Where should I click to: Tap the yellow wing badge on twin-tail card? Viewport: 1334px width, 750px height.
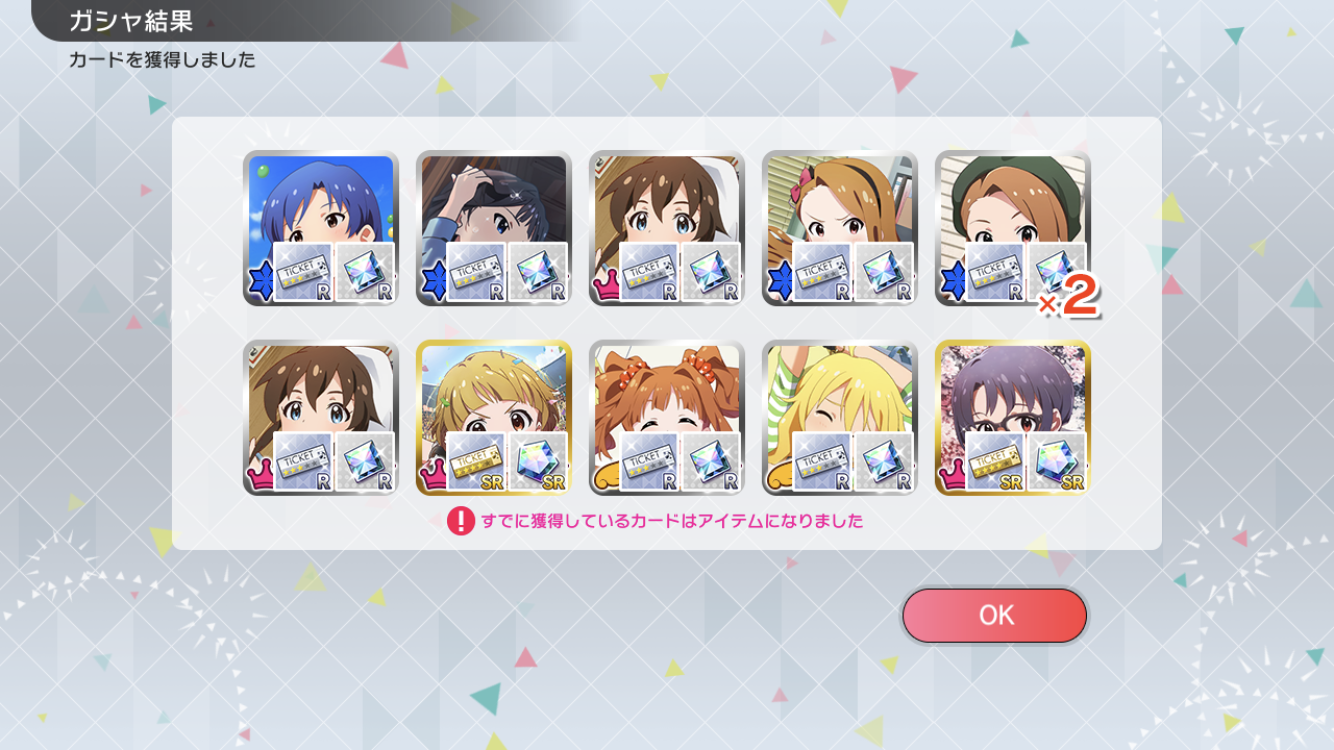[606, 478]
